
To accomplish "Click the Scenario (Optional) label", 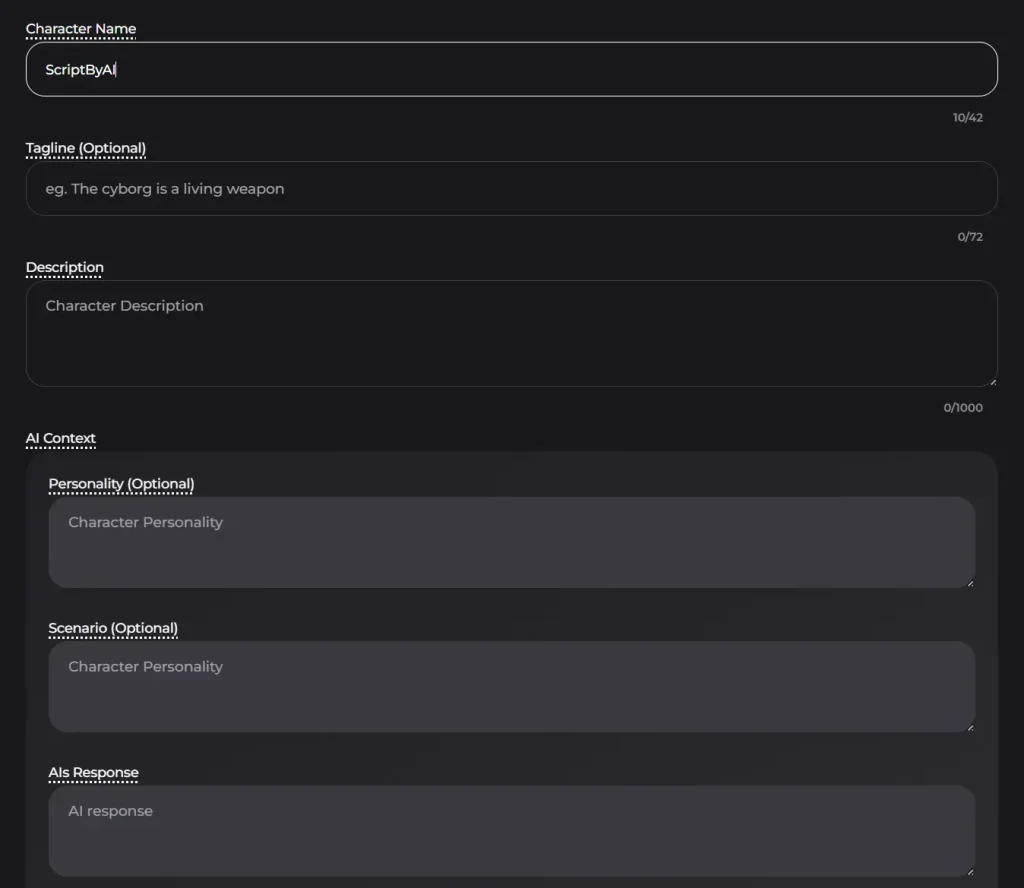I will 113,628.
